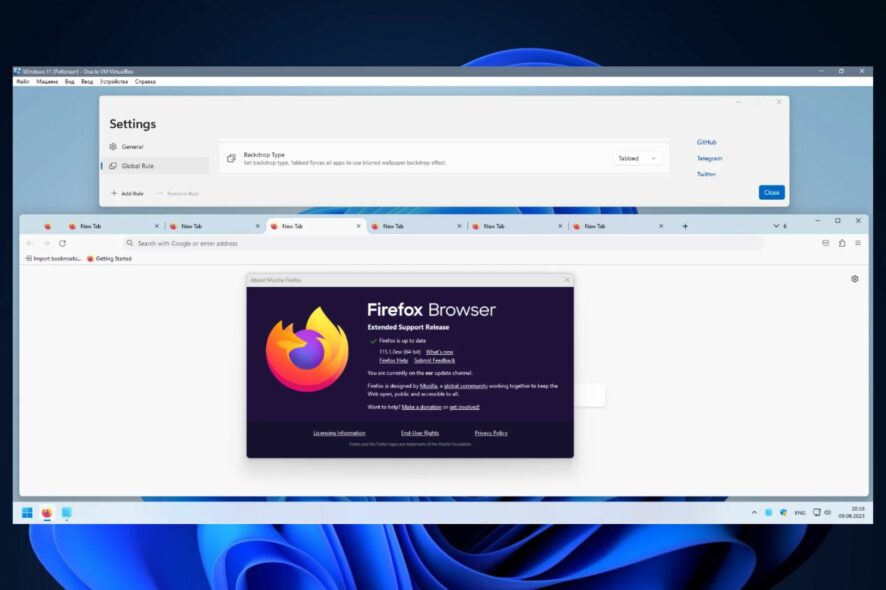Open the Ввод menu in VirtualBox
This screenshot has width=886, height=590.
tap(87, 81)
